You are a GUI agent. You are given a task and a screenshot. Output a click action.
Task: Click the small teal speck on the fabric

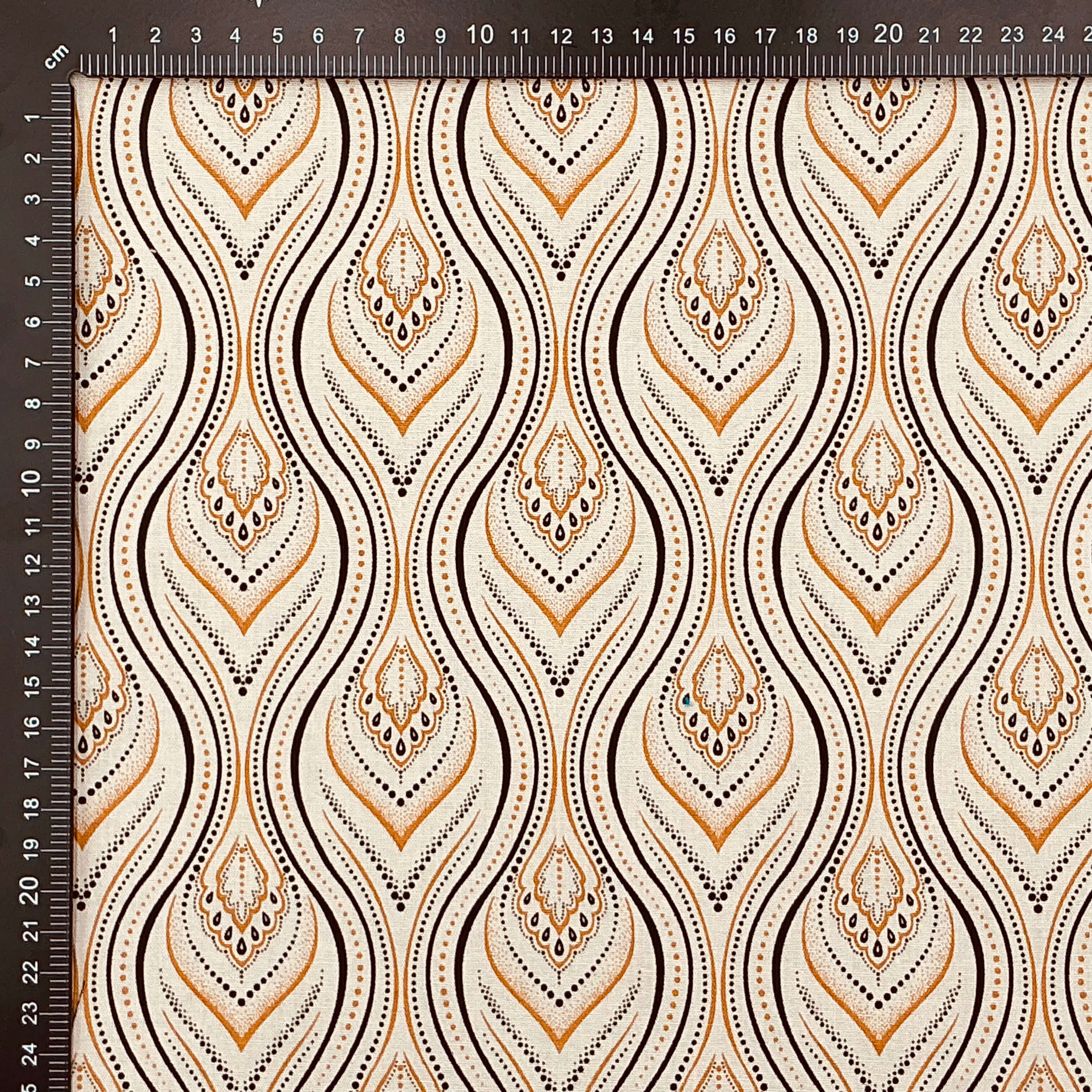pyautogui.click(x=687, y=701)
